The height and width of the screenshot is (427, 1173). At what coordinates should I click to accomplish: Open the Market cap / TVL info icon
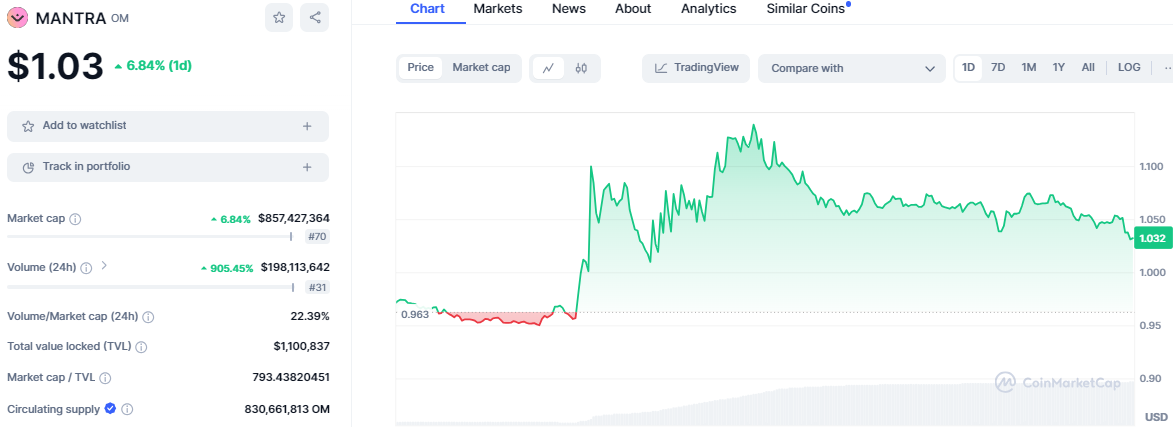click(x=105, y=378)
